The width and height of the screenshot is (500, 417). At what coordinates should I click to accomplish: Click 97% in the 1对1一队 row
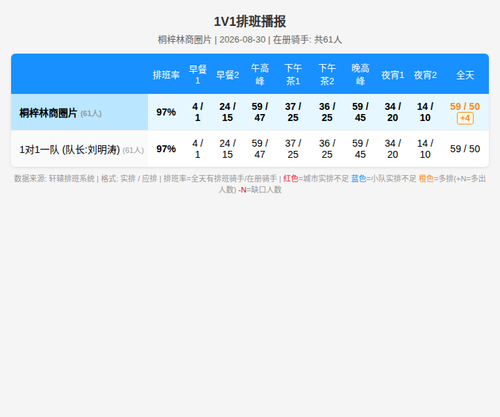[166, 149]
